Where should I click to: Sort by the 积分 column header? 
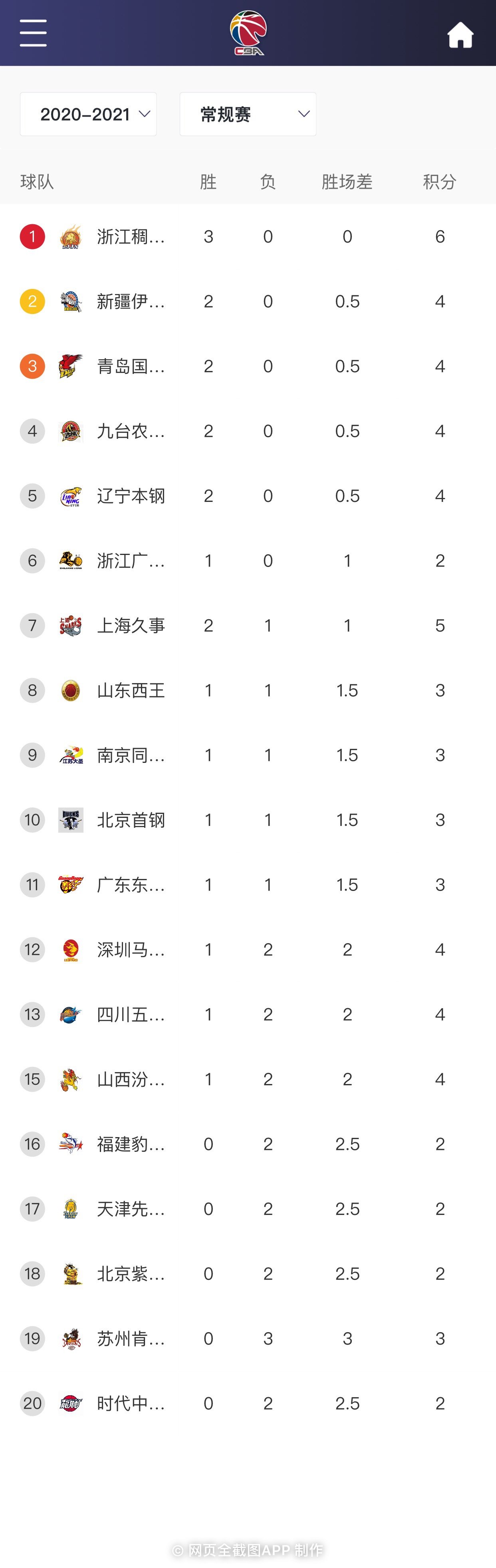[x=440, y=182]
